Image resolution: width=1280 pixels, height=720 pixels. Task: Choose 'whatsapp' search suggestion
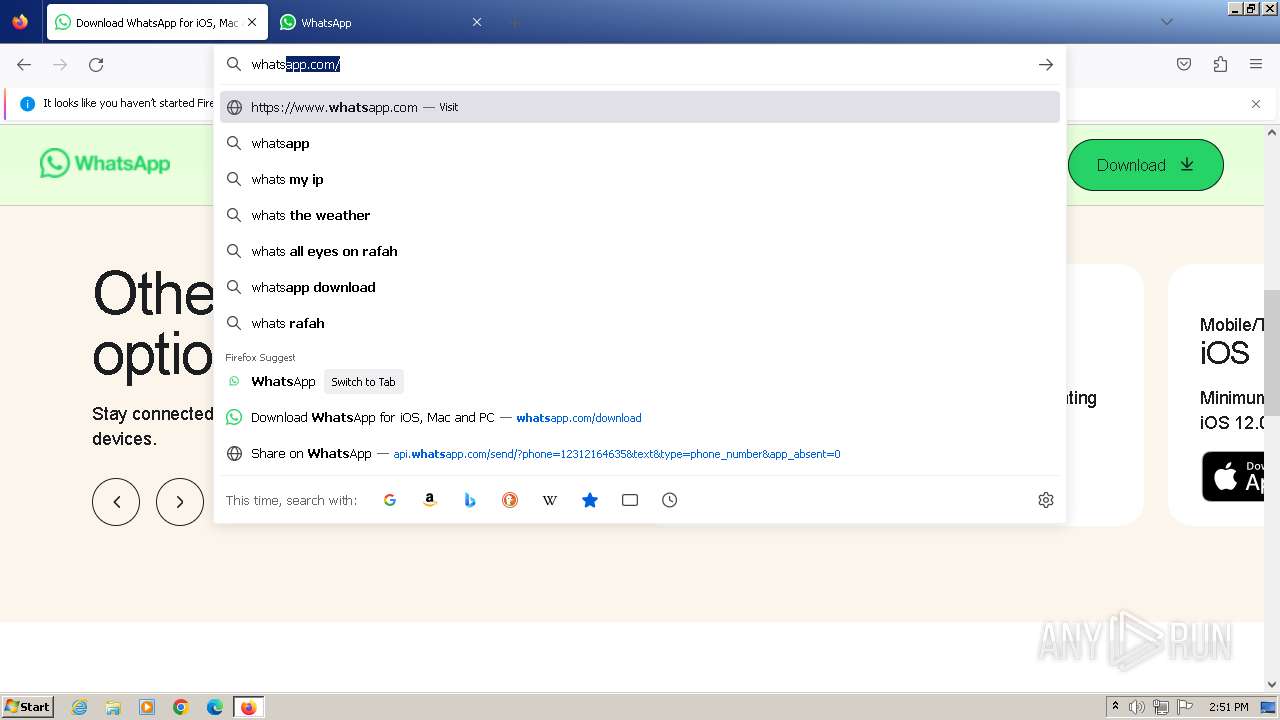pyautogui.click(x=640, y=143)
